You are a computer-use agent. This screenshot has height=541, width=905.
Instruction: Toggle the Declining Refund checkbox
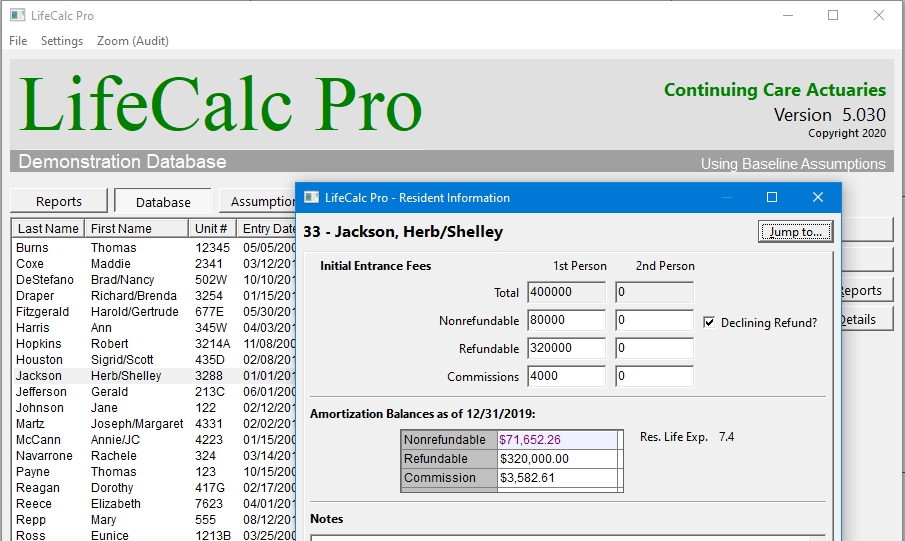point(709,323)
